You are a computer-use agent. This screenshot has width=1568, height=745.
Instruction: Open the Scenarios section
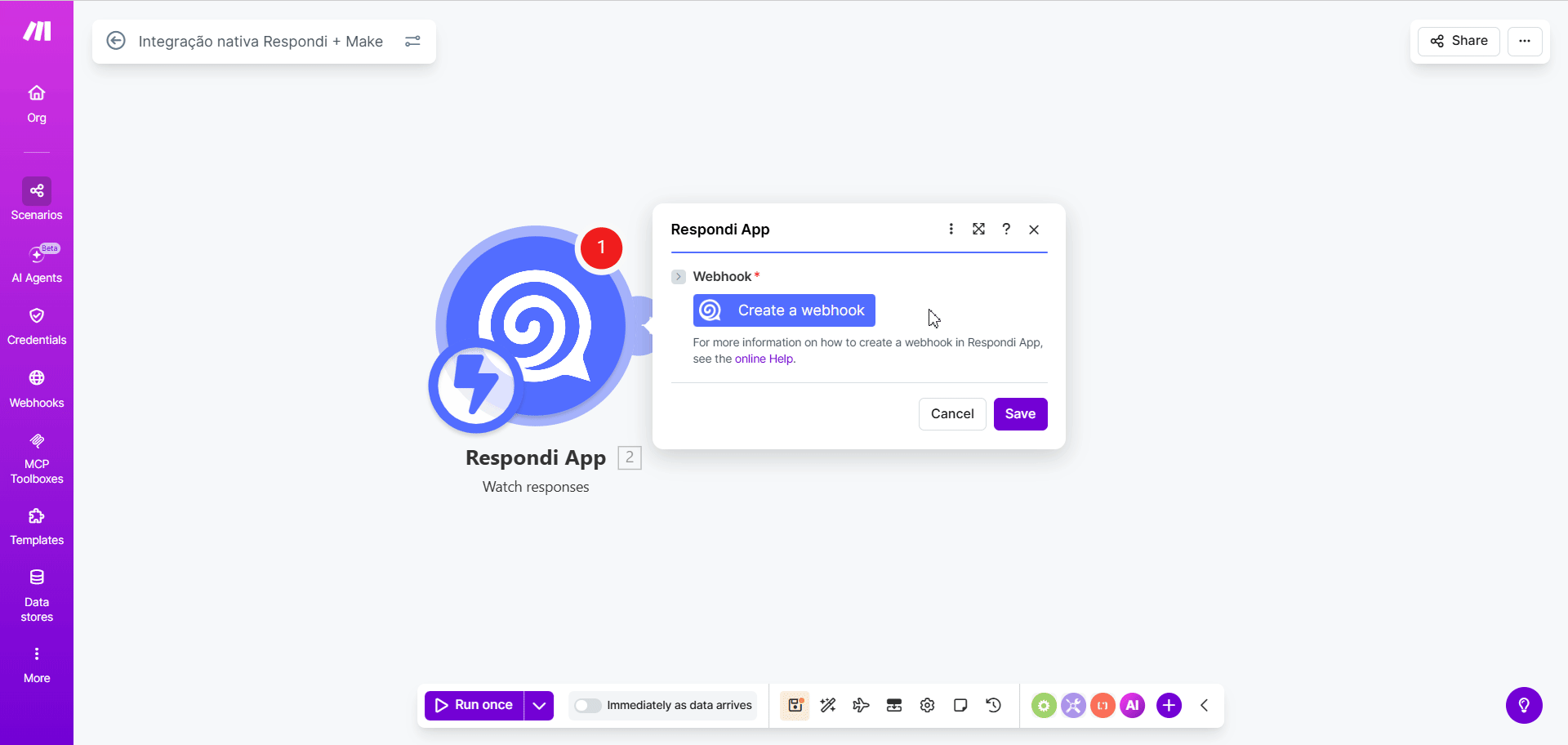pos(37,200)
